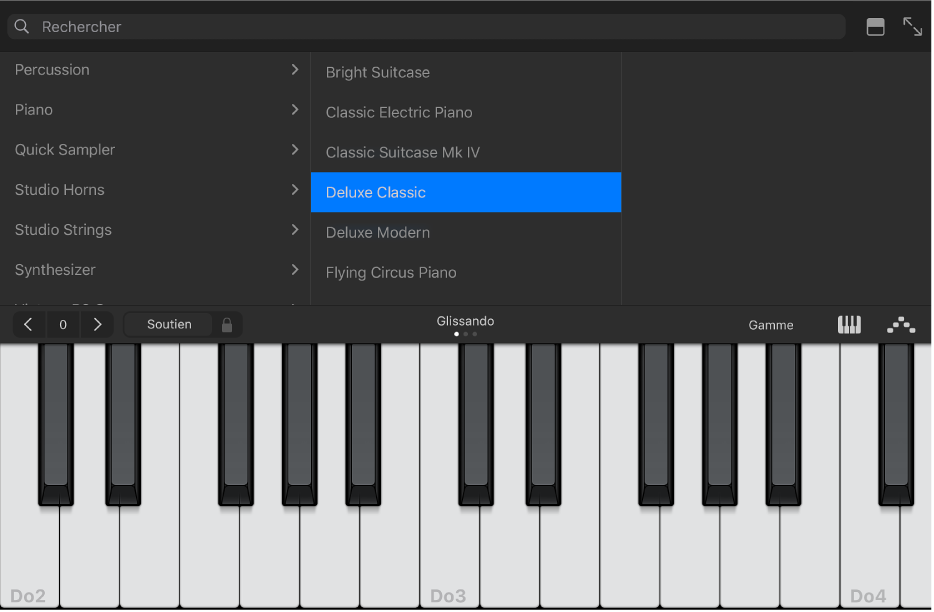
Task: Click the split-view browser icon at top right
Action: 875,27
